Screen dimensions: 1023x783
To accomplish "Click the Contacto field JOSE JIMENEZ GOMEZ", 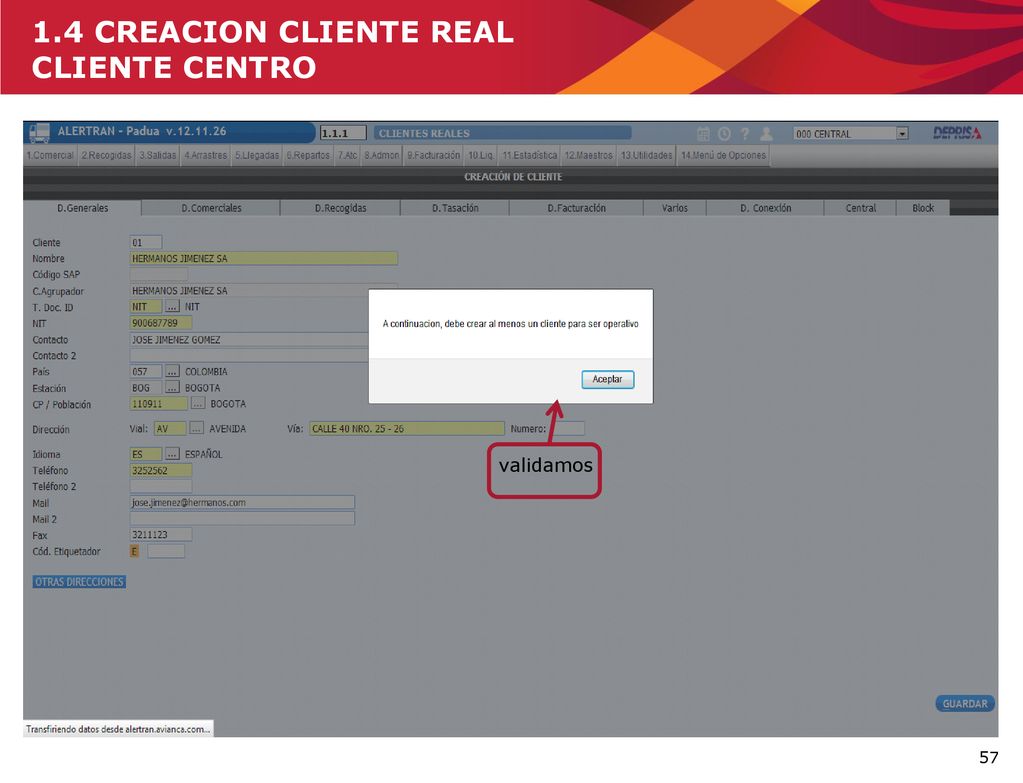I will click(249, 339).
